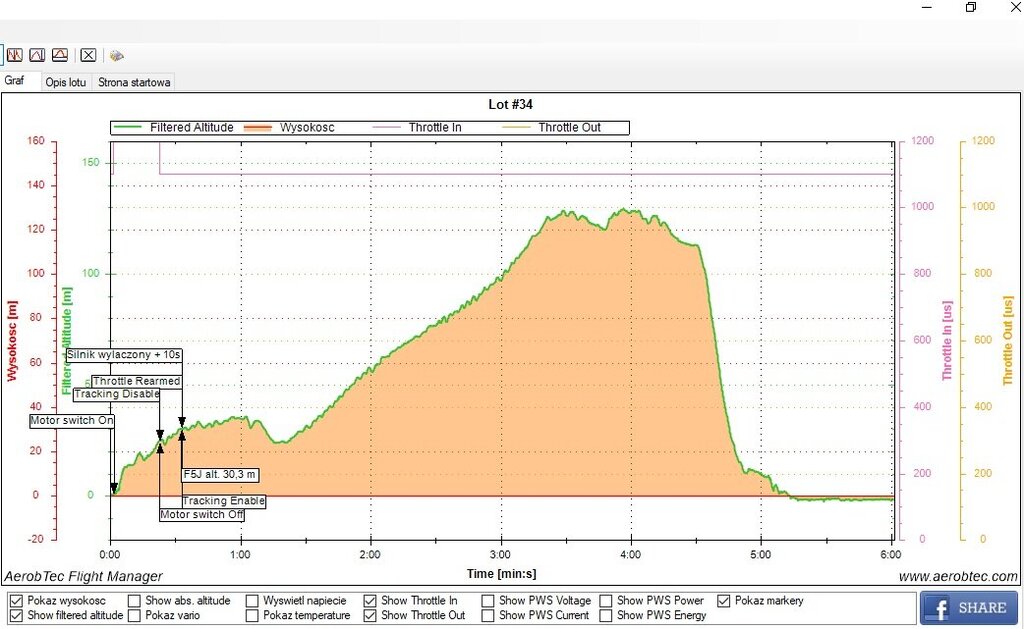This screenshot has width=1024, height=629.
Task: Click Filtered Altitude legend entry
Action: tap(191, 128)
